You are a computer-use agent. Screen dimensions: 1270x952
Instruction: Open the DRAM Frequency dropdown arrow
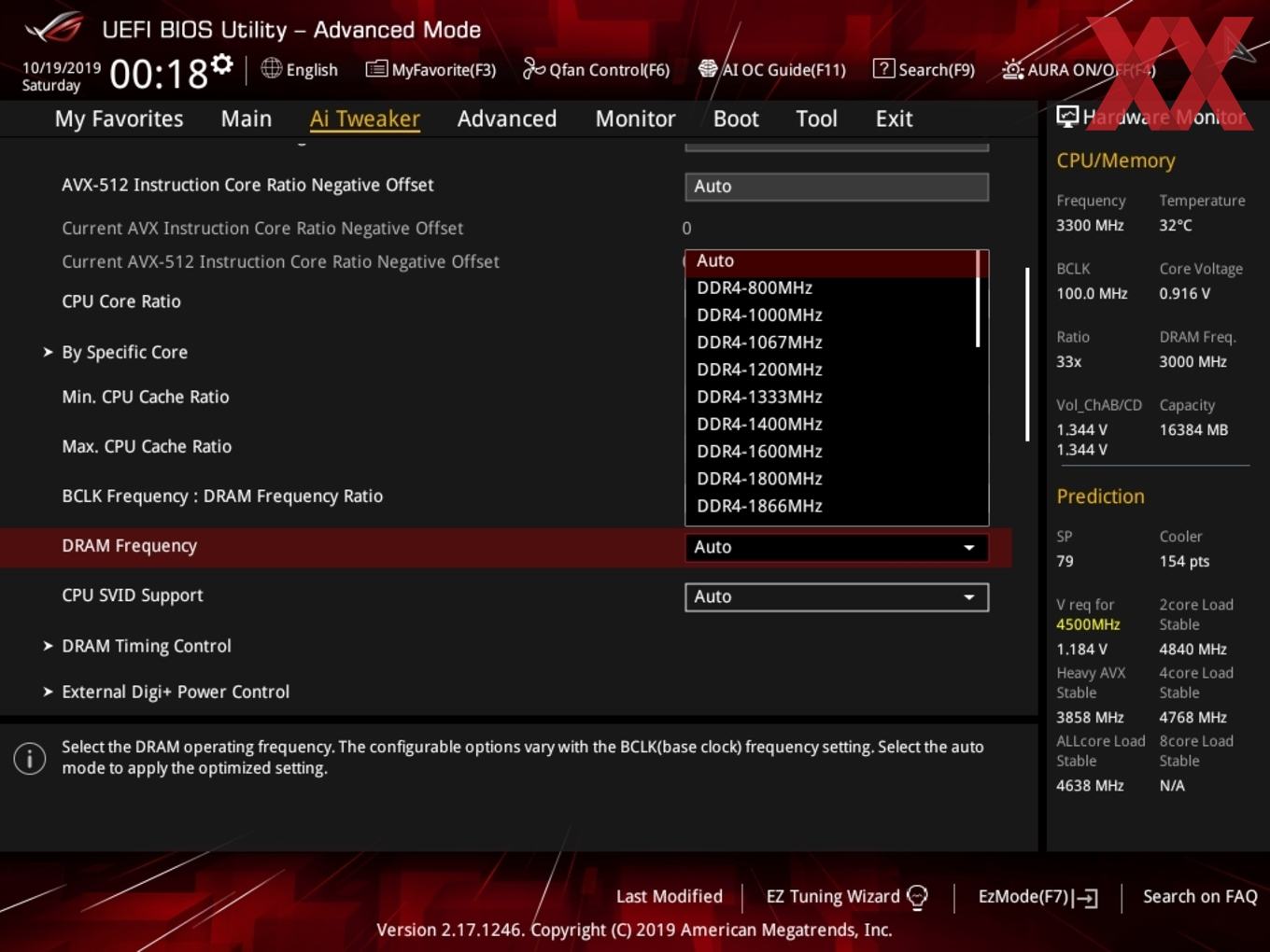(x=969, y=547)
